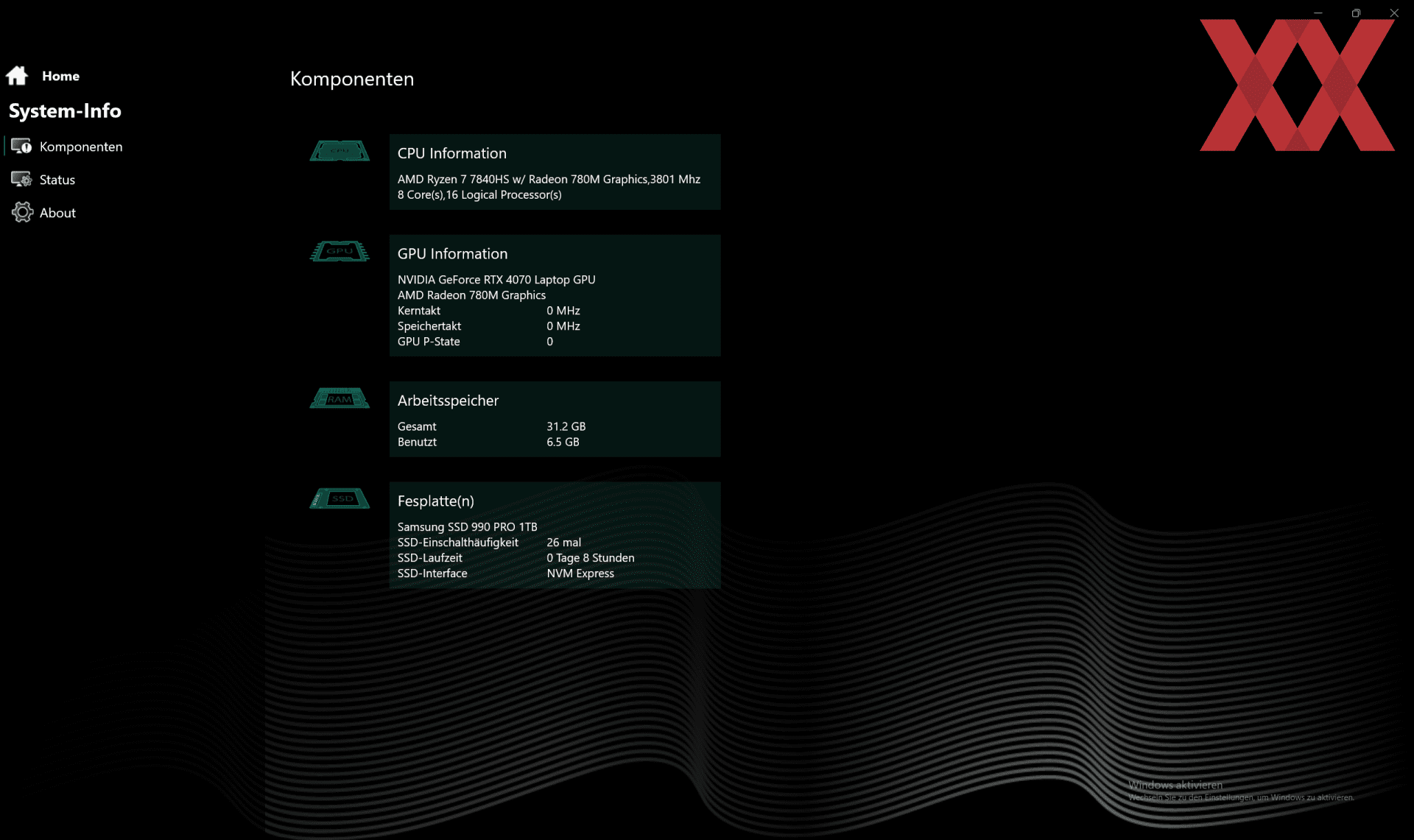Click the GPU chip icon
The width and height of the screenshot is (1414, 840).
[340, 251]
